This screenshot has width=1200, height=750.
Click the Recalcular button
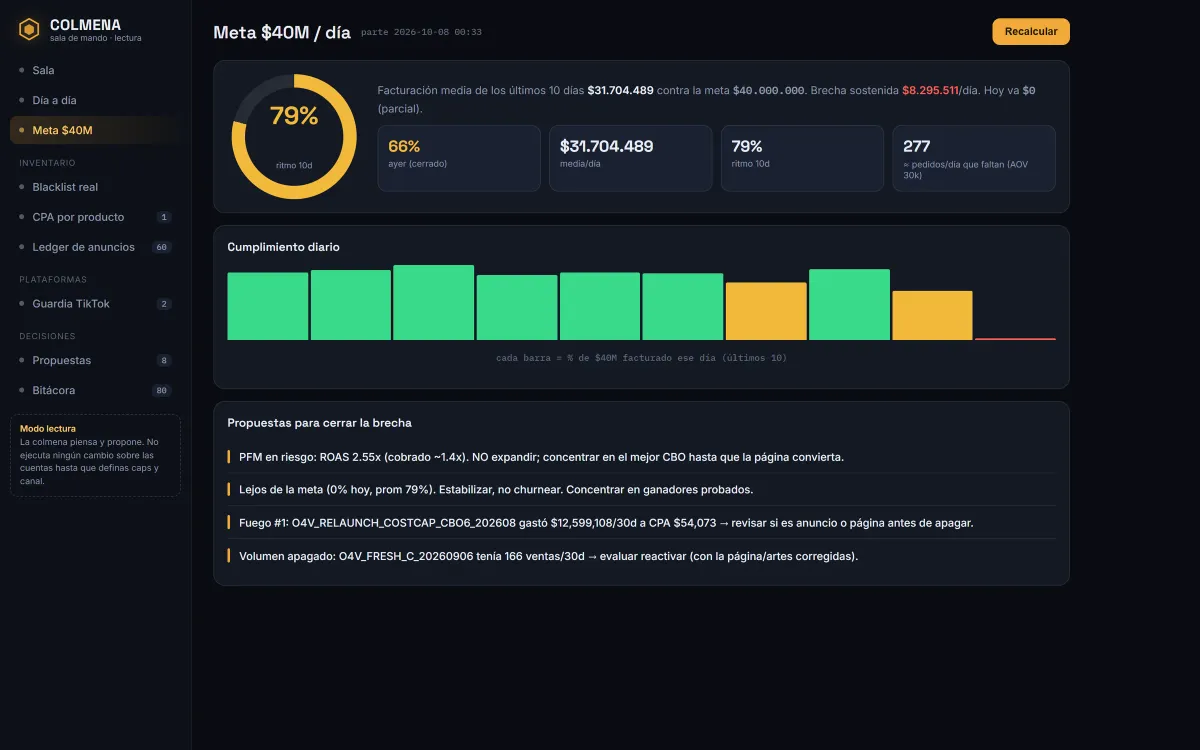(1031, 32)
